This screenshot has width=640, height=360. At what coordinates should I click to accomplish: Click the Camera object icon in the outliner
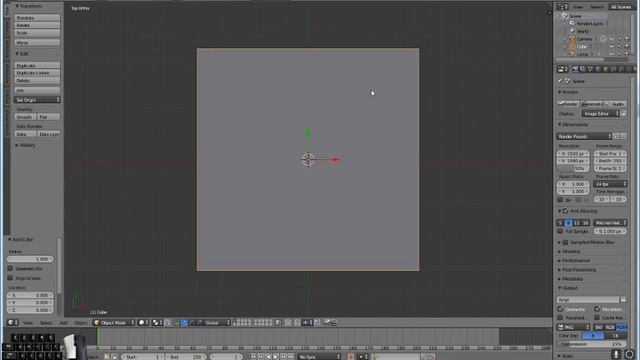point(572,39)
